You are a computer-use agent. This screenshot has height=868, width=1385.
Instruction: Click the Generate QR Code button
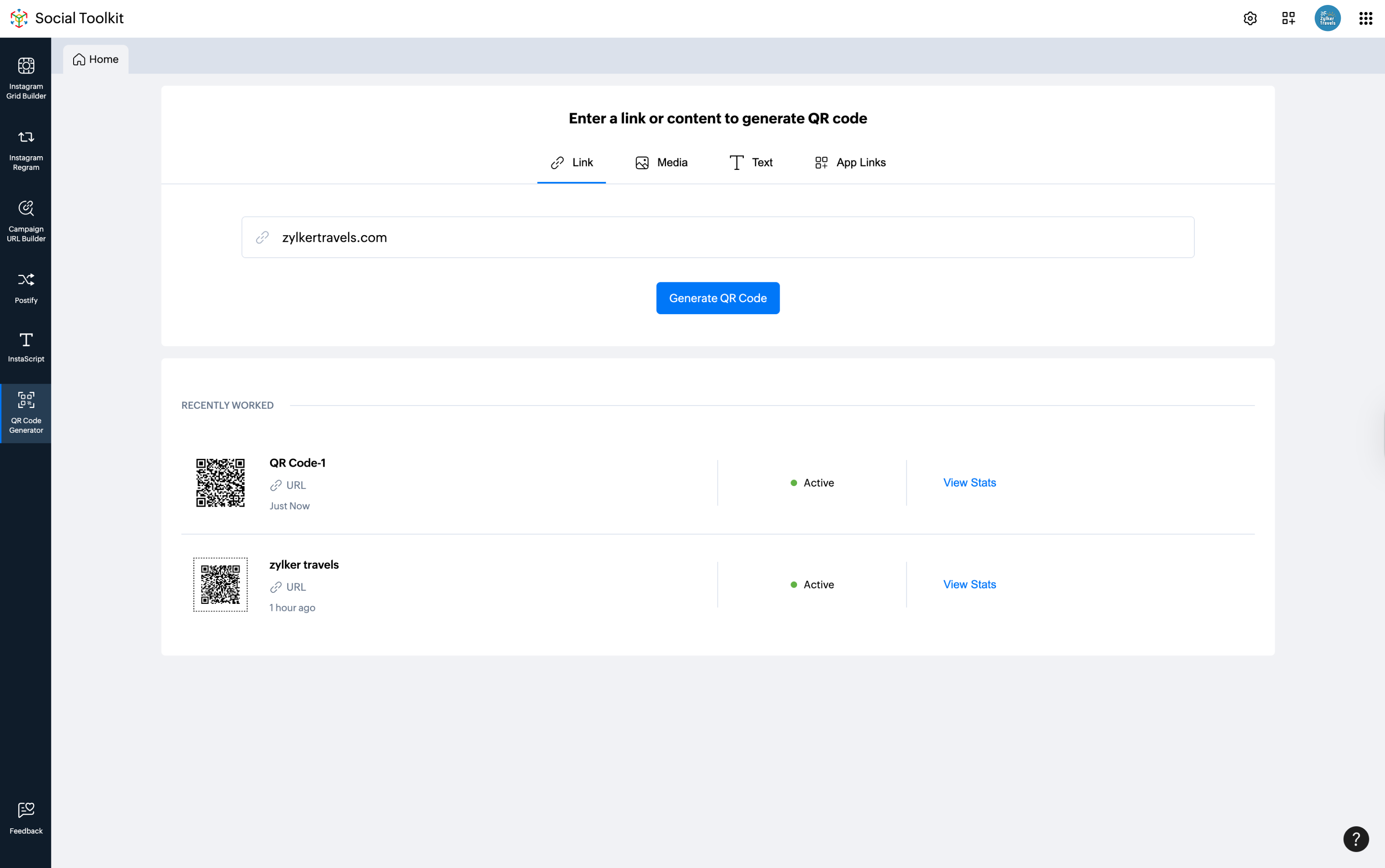[717, 298]
